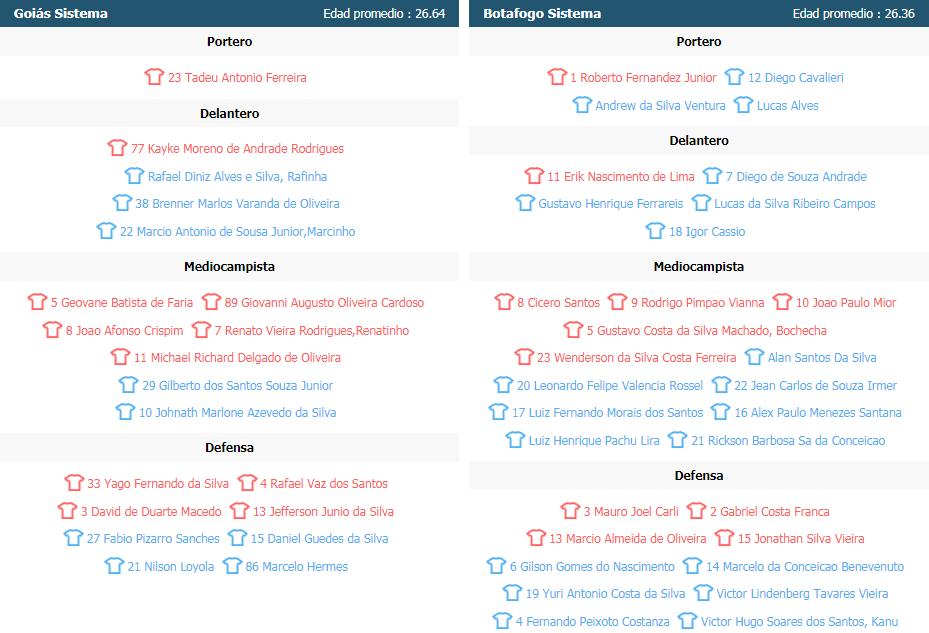
Task: Click the red jersey icon for Giovanni Augusto Oliveira Cardoso
Action: click(x=211, y=302)
